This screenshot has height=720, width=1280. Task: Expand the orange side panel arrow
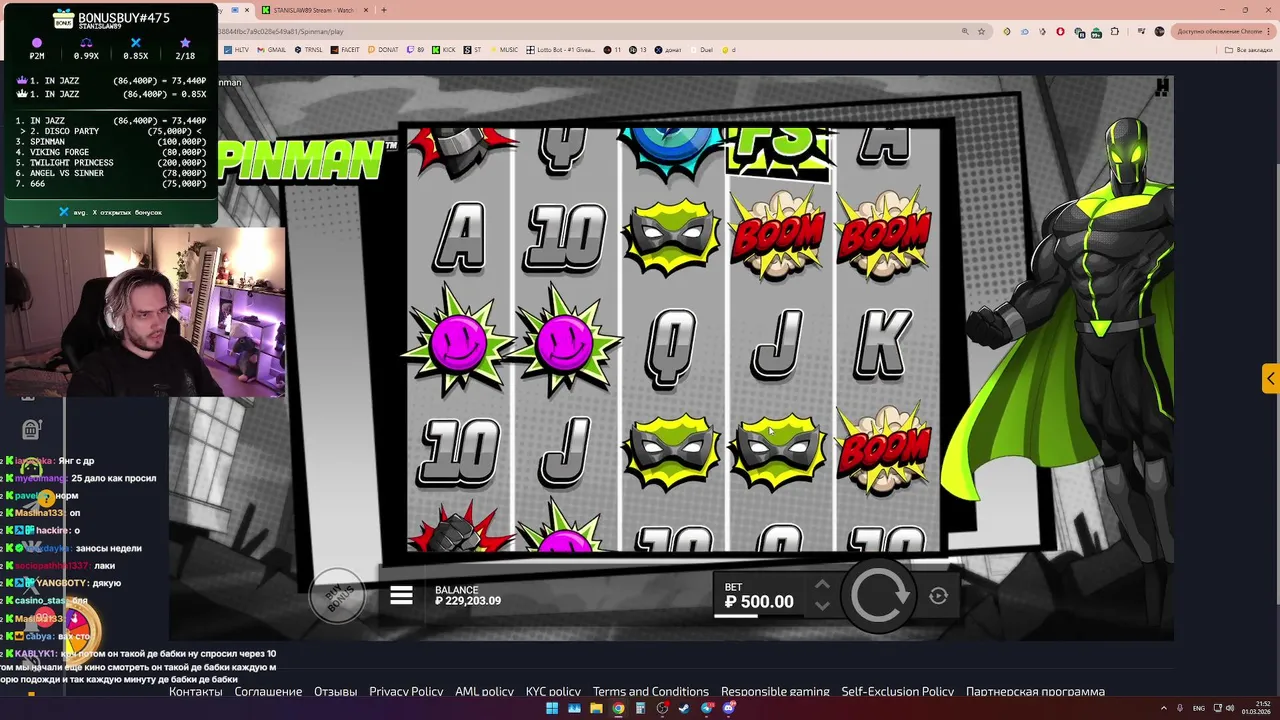(1270, 379)
